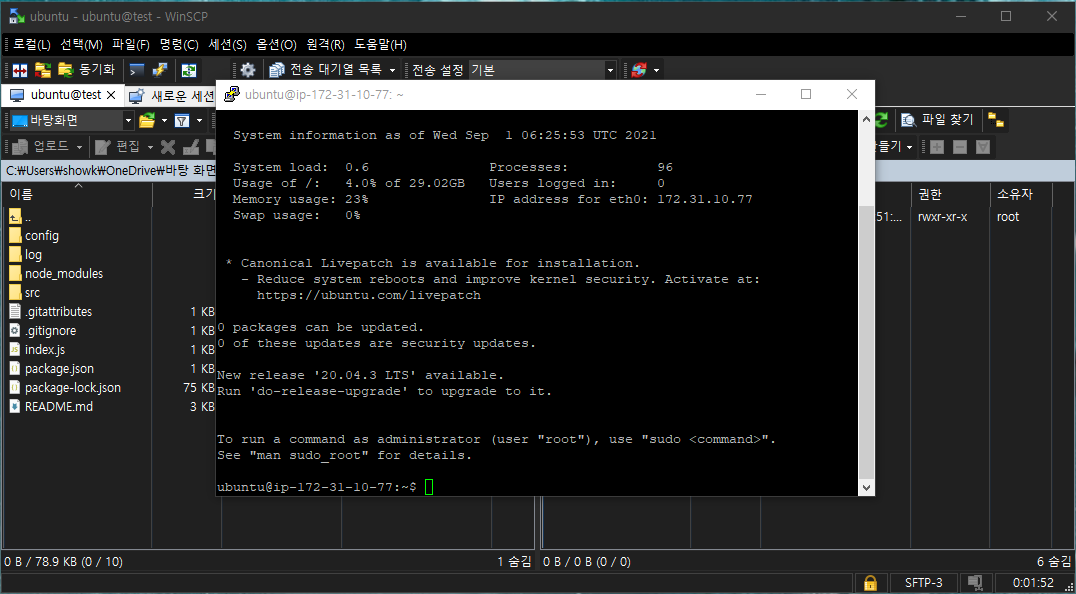1076x594 pixels.
Task: Click the grey select-all icon beside minus
Action: click(983, 147)
